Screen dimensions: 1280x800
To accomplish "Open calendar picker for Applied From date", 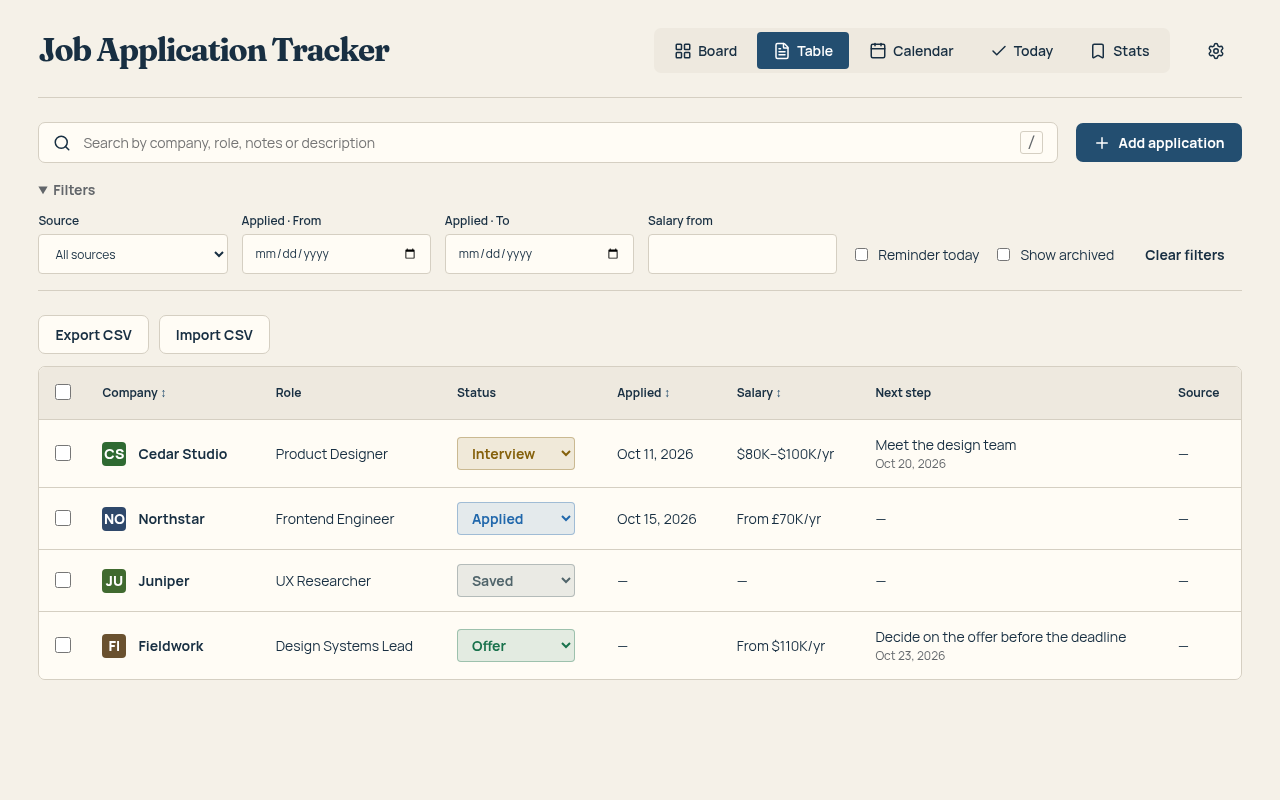I will (410, 254).
